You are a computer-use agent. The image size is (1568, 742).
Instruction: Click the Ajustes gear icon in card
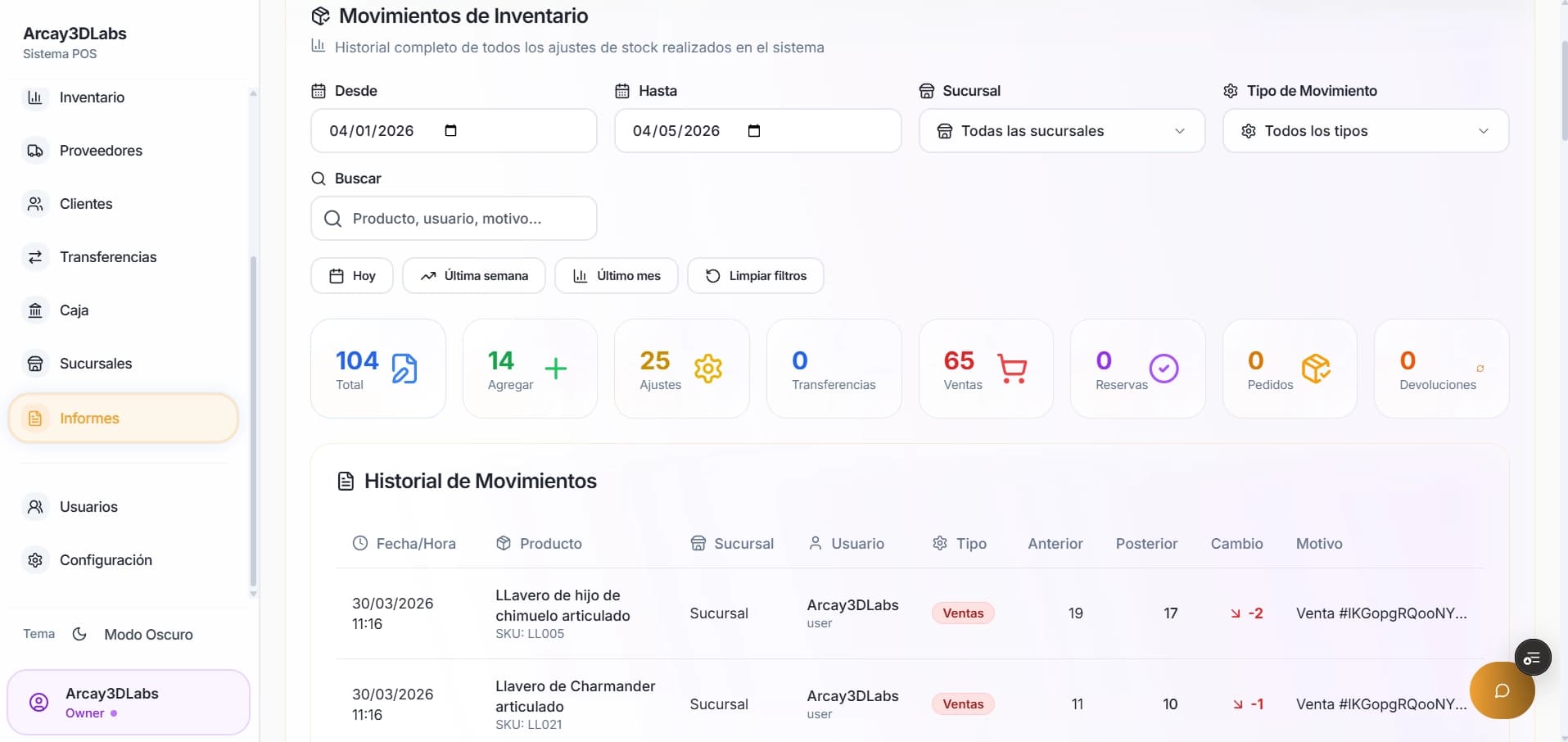pyautogui.click(x=708, y=369)
